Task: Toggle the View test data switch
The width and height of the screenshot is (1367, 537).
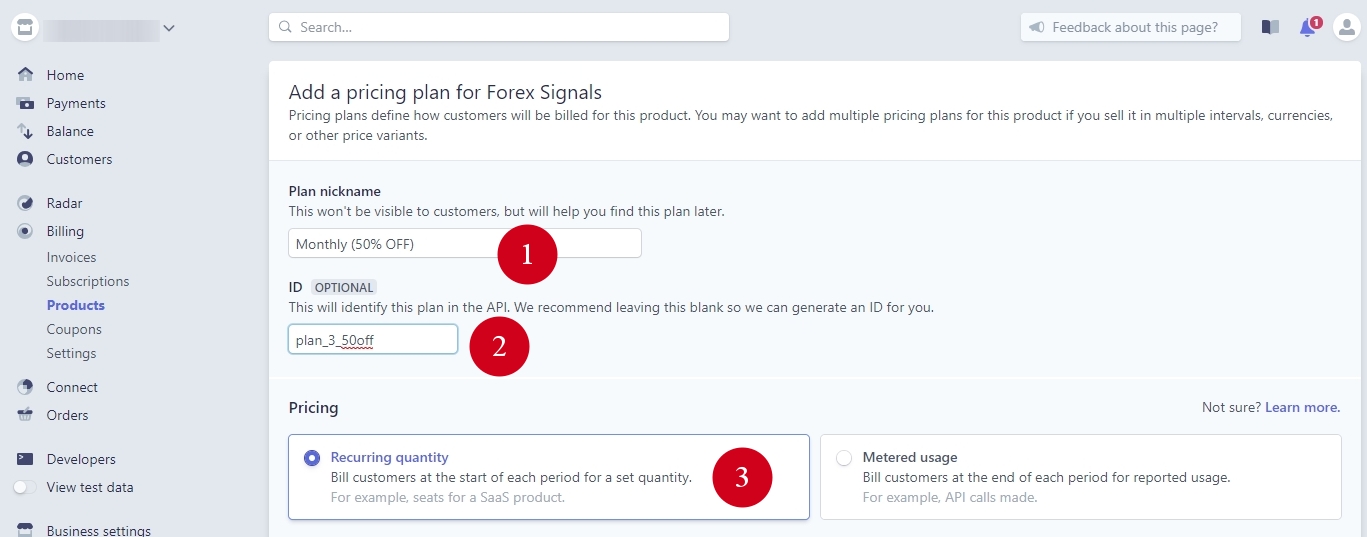Action: coord(26,488)
